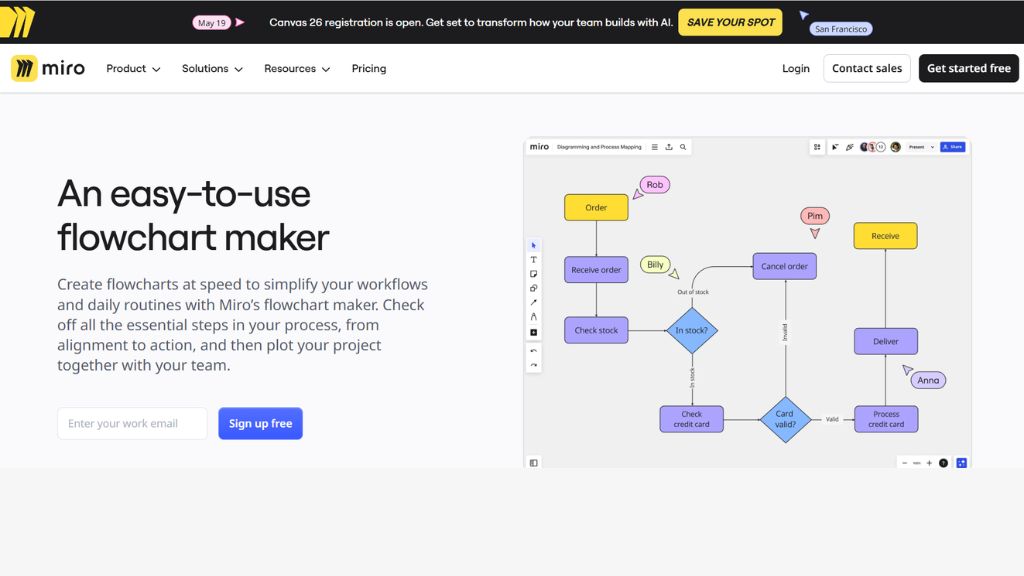Click the pink play arrow beside May 19

pos(240,22)
